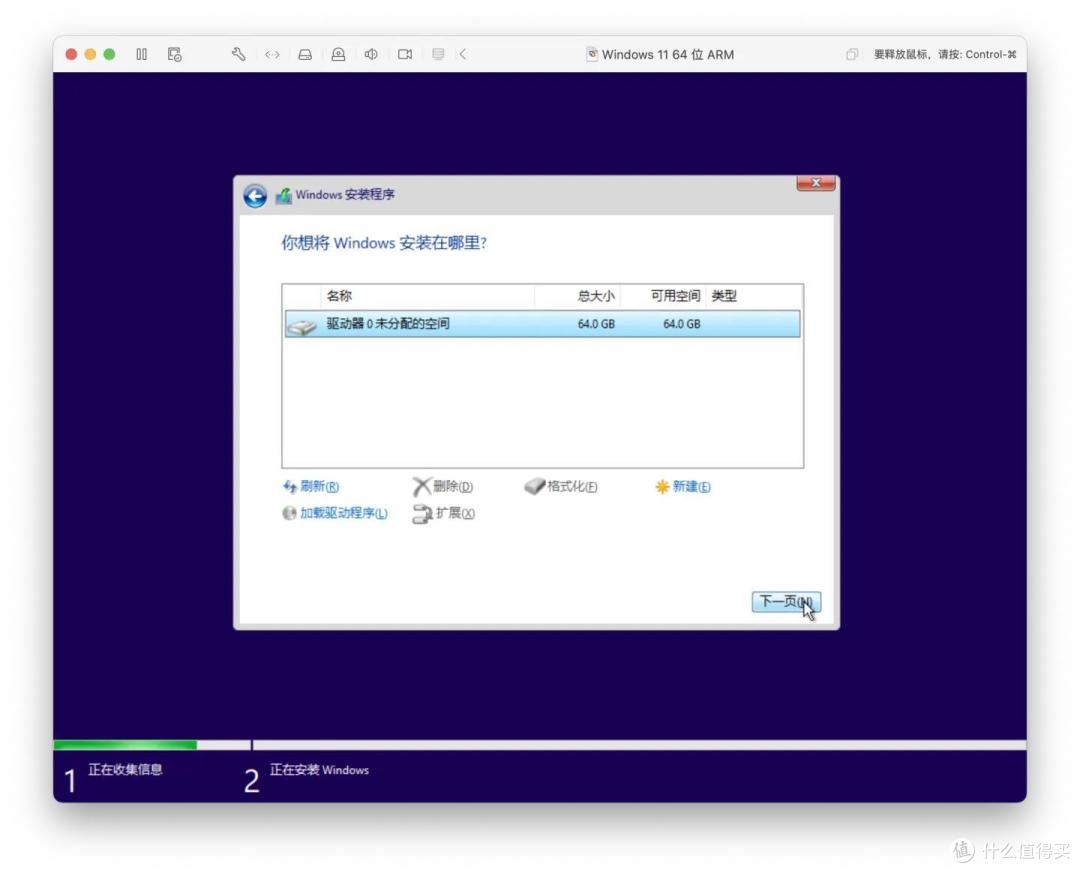Click the blue back arrow in installer
Image resolution: width=1080 pixels, height=873 pixels.
pyautogui.click(x=255, y=196)
